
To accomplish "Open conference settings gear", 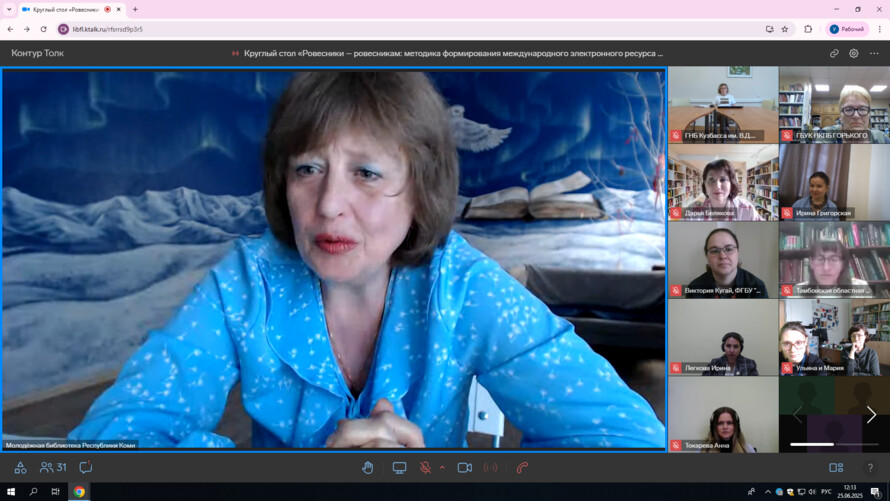I will coord(854,53).
